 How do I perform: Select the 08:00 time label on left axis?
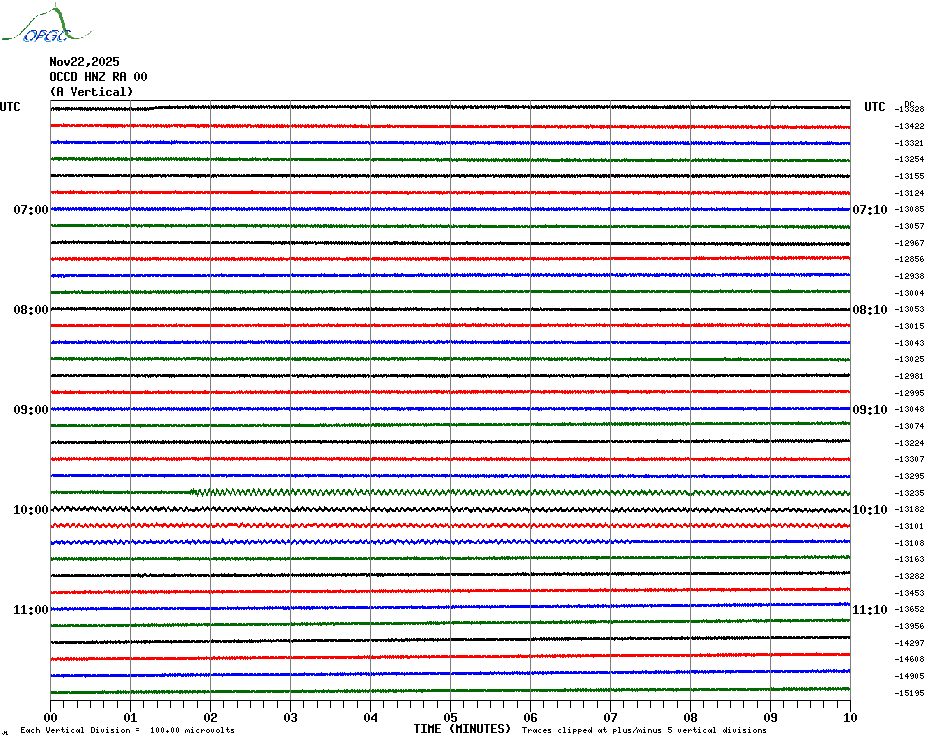[30, 310]
